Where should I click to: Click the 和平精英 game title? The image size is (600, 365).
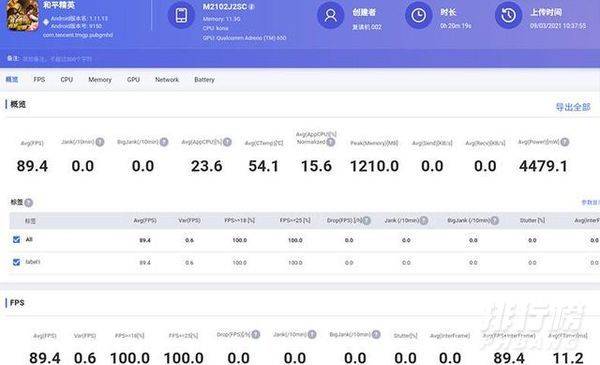coord(59,5)
